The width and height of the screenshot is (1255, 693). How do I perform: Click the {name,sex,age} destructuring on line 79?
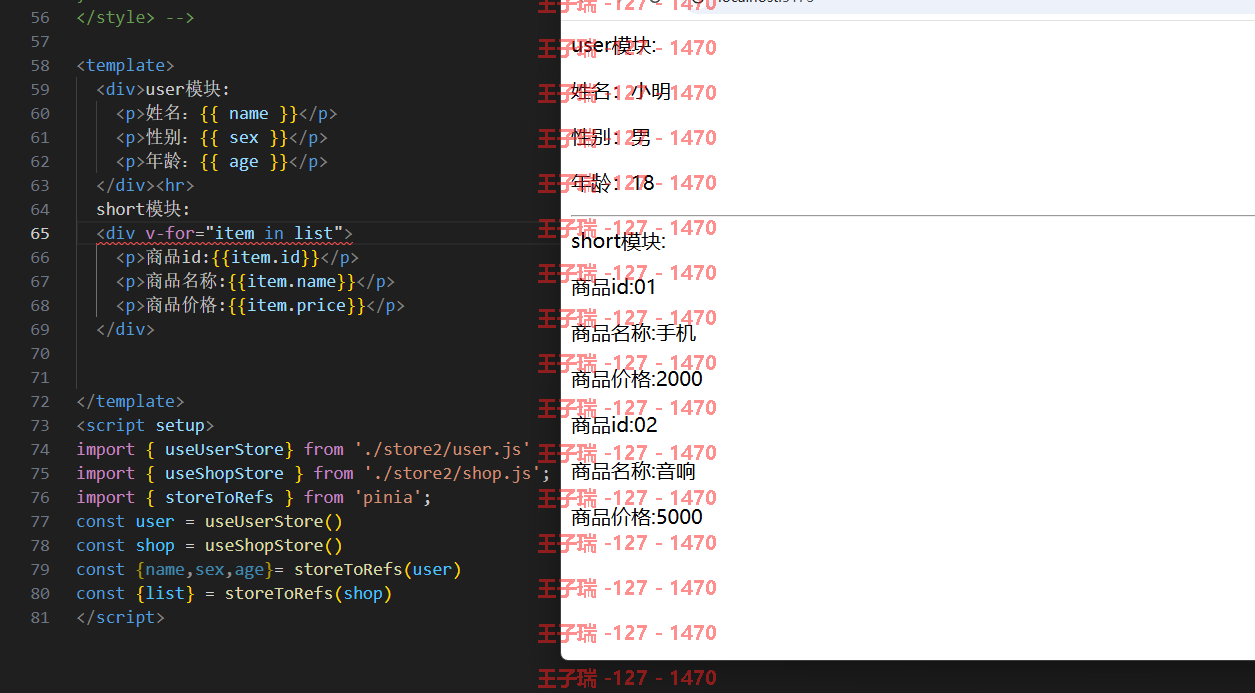coord(204,569)
